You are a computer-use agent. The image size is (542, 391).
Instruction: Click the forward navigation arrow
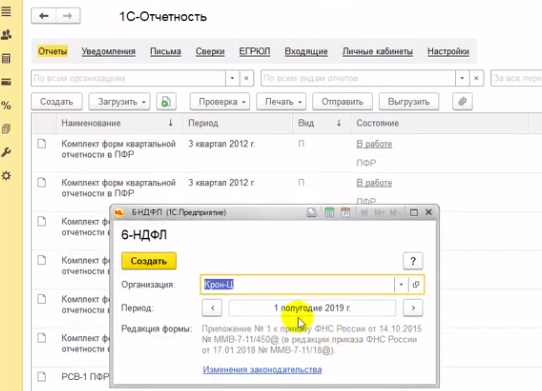[x=68, y=16]
